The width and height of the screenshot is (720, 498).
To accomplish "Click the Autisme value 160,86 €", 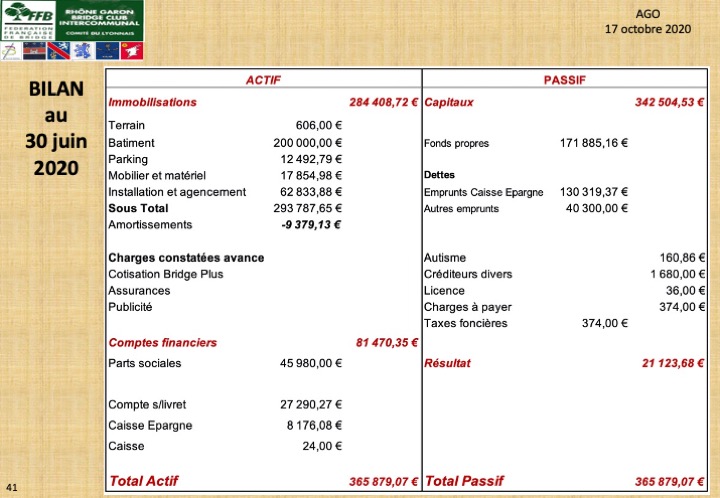I will 682,258.
